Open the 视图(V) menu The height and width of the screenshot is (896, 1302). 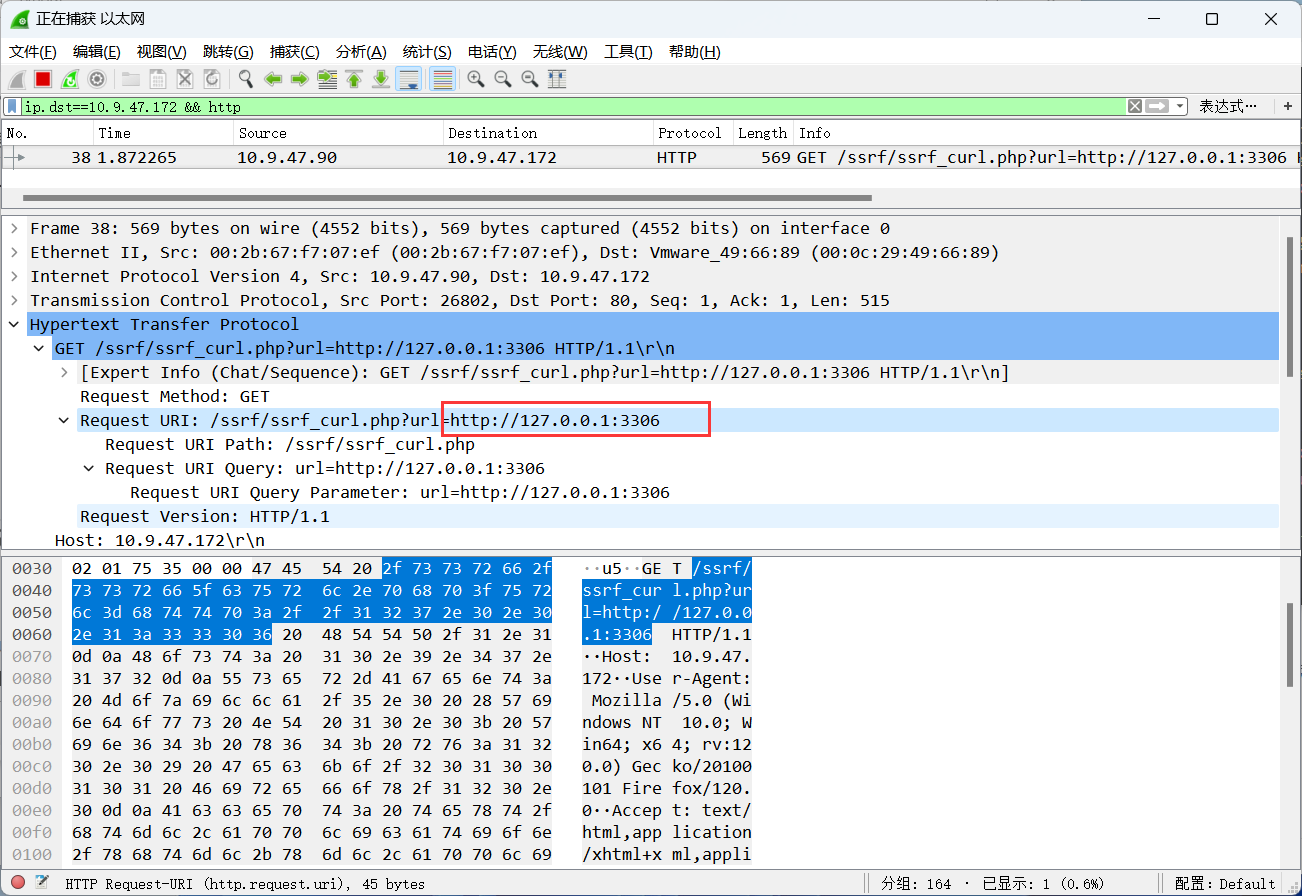(162, 52)
